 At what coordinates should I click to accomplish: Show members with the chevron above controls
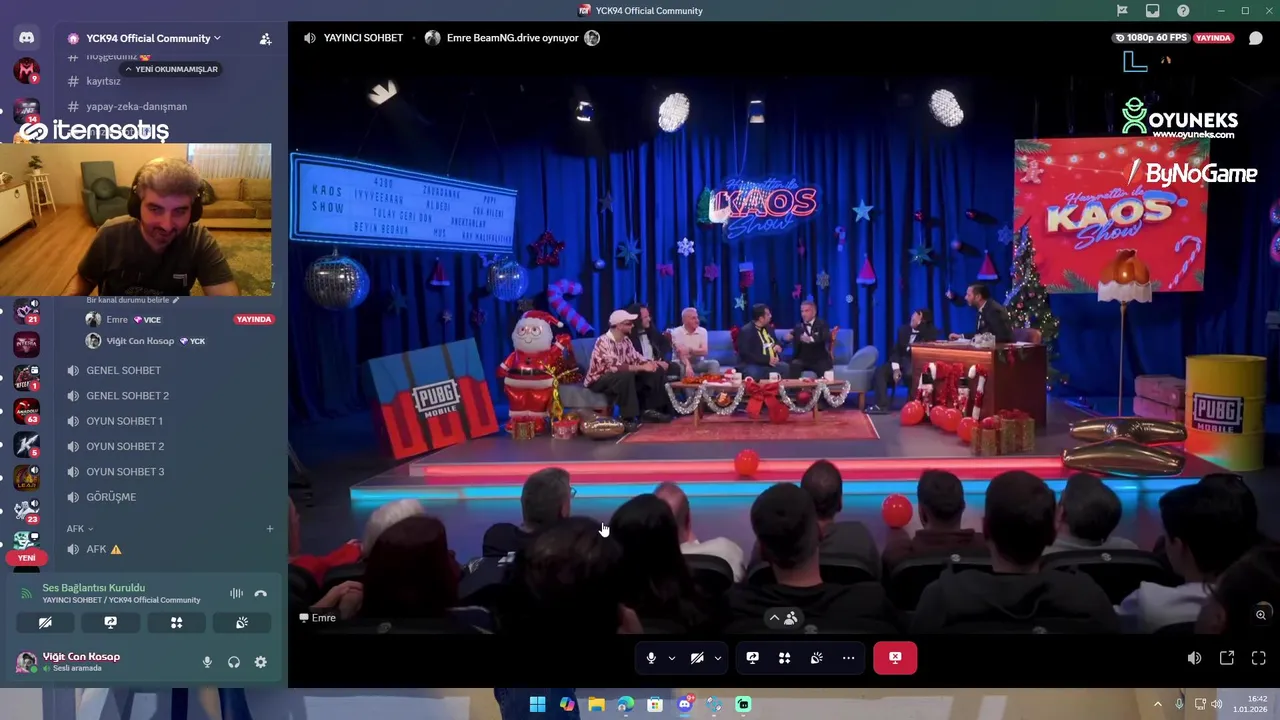coord(783,618)
